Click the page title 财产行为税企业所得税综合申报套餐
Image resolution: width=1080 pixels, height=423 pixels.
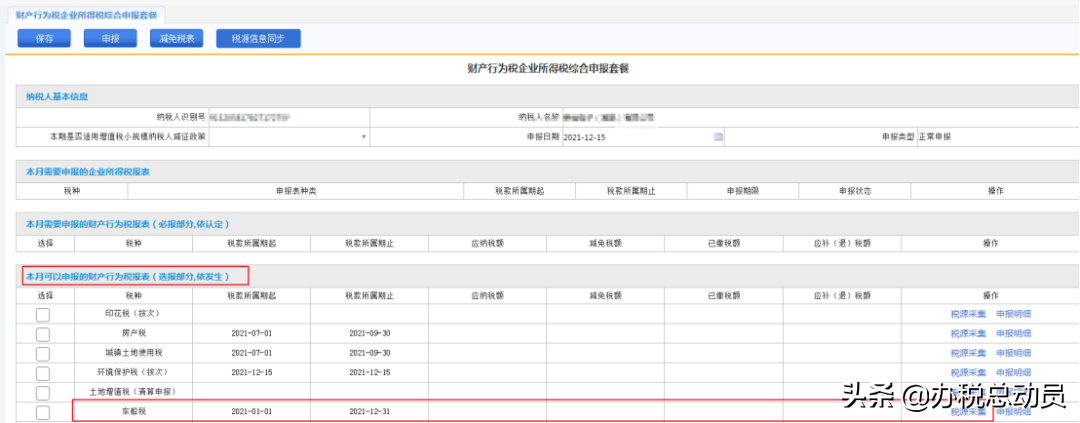(548, 68)
